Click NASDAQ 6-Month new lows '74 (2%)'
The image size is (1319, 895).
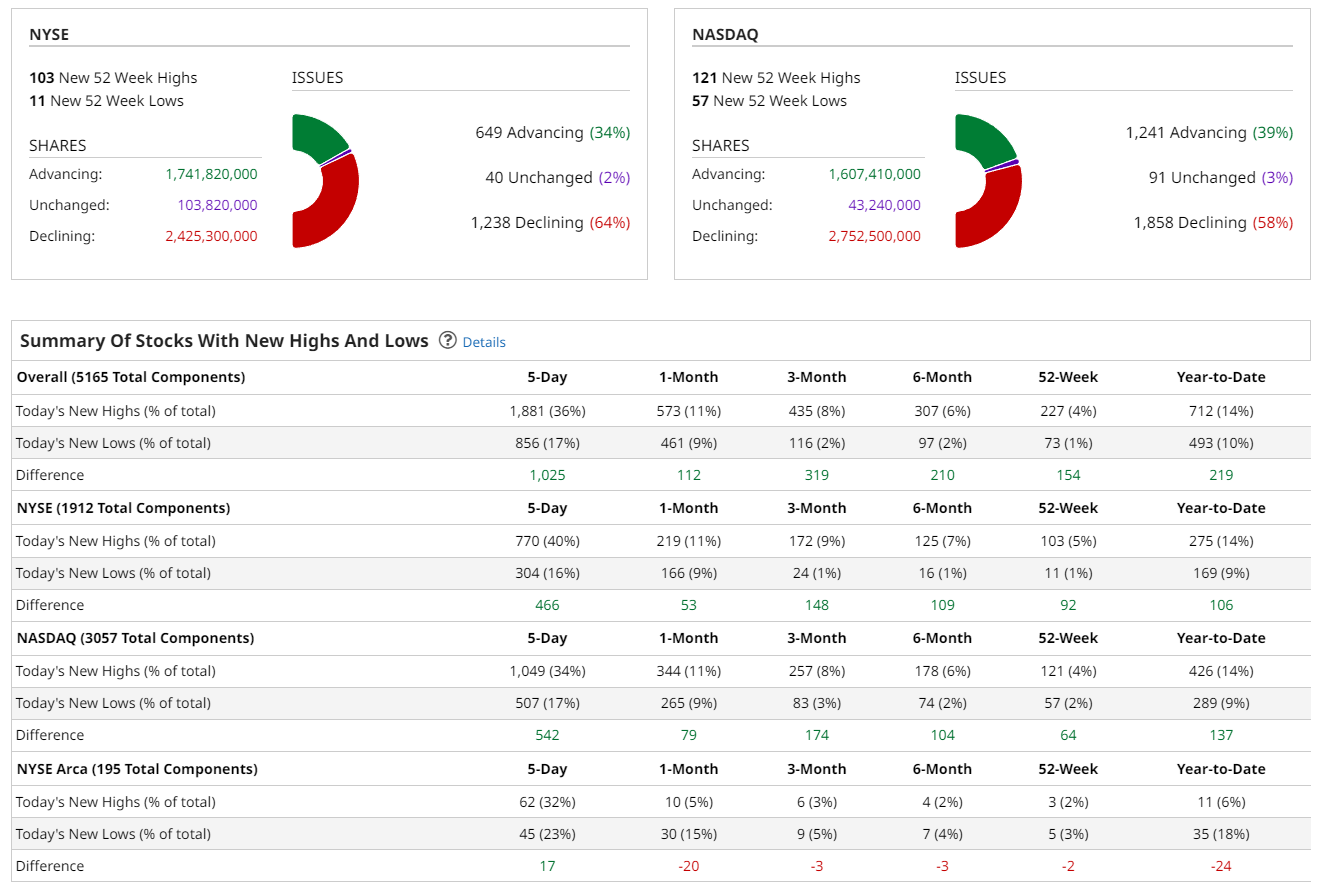point(943,703)
